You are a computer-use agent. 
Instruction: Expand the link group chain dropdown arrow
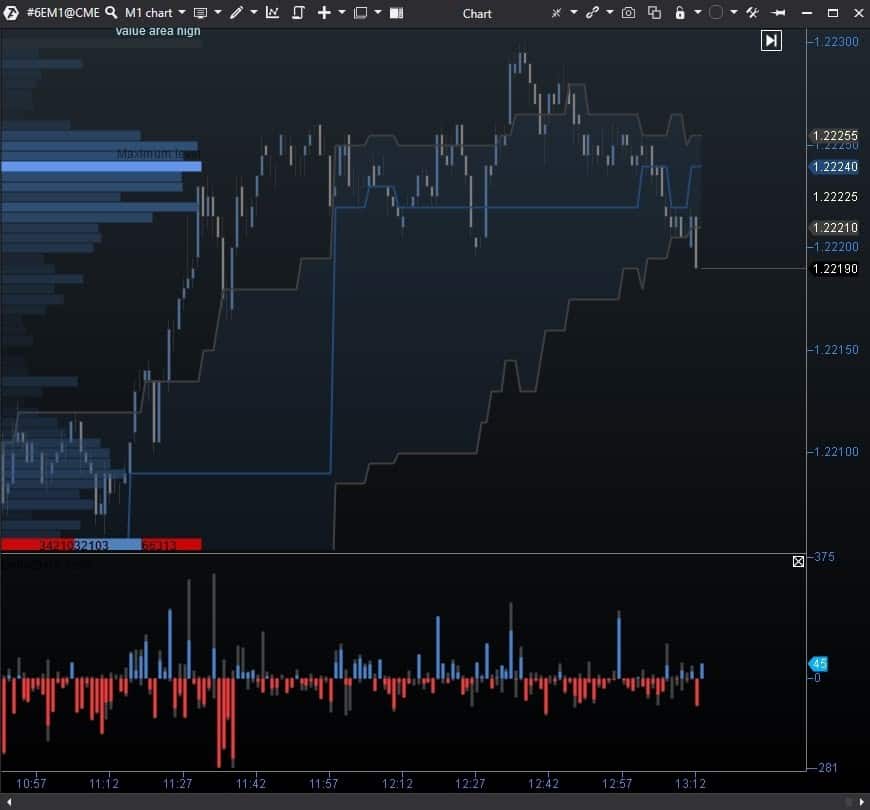[x=609, y=13]
